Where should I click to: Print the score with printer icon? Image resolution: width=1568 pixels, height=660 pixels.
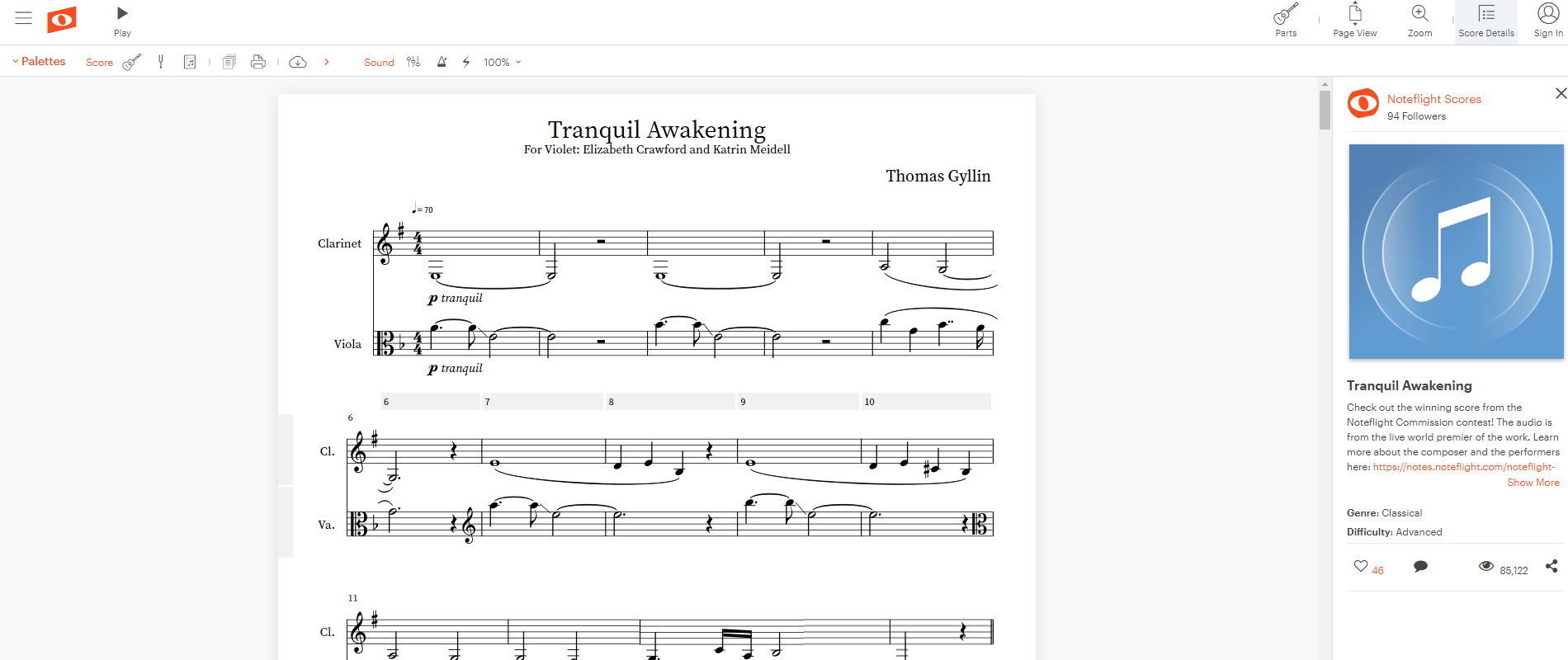pyautogui.click(x=258, y=62)
